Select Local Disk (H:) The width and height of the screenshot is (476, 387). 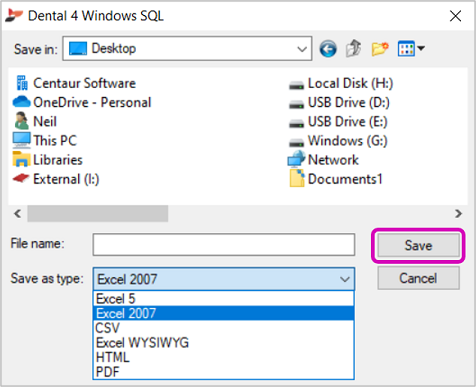click(341, 83)
